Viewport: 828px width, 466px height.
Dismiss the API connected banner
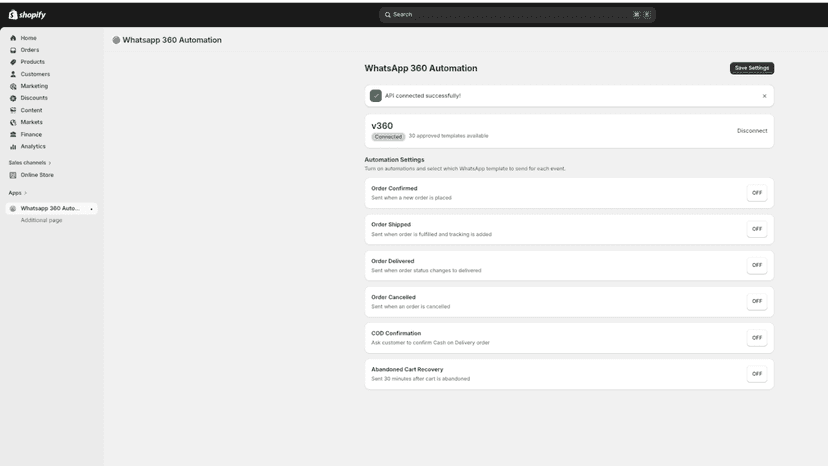coord(764,96)
